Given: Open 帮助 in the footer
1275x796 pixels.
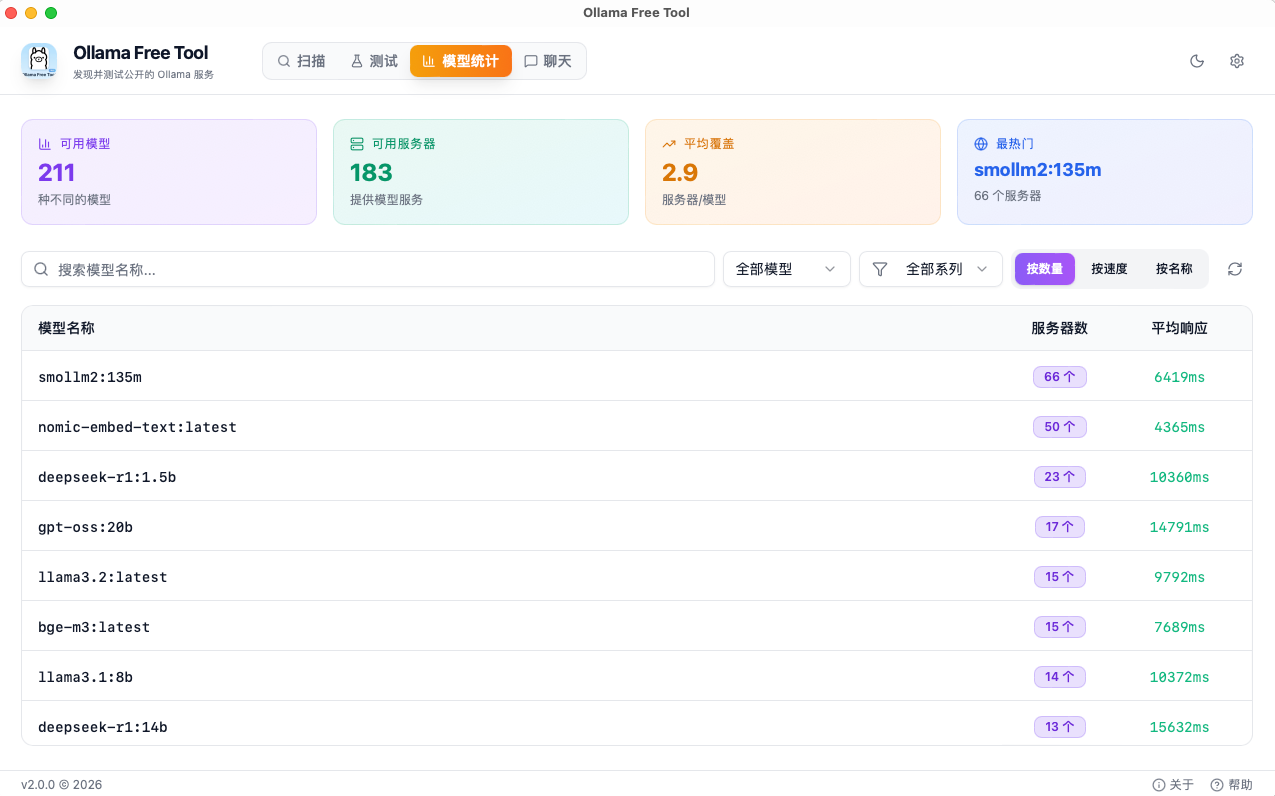Looking at the screenshot, I should [1231, 785].
